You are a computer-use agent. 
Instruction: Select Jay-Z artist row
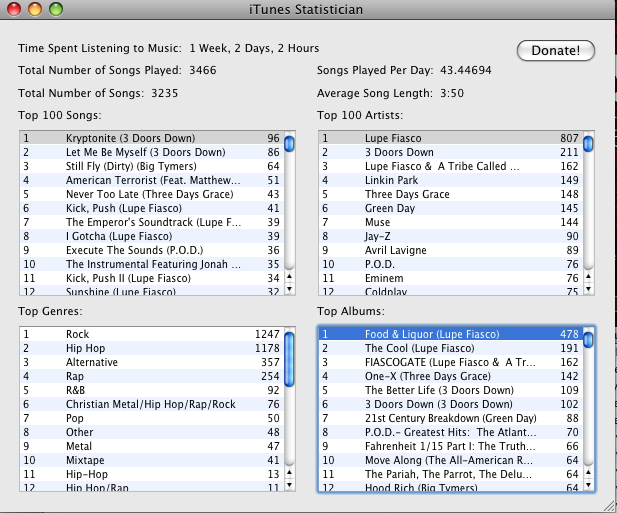(x=451, y=236)
